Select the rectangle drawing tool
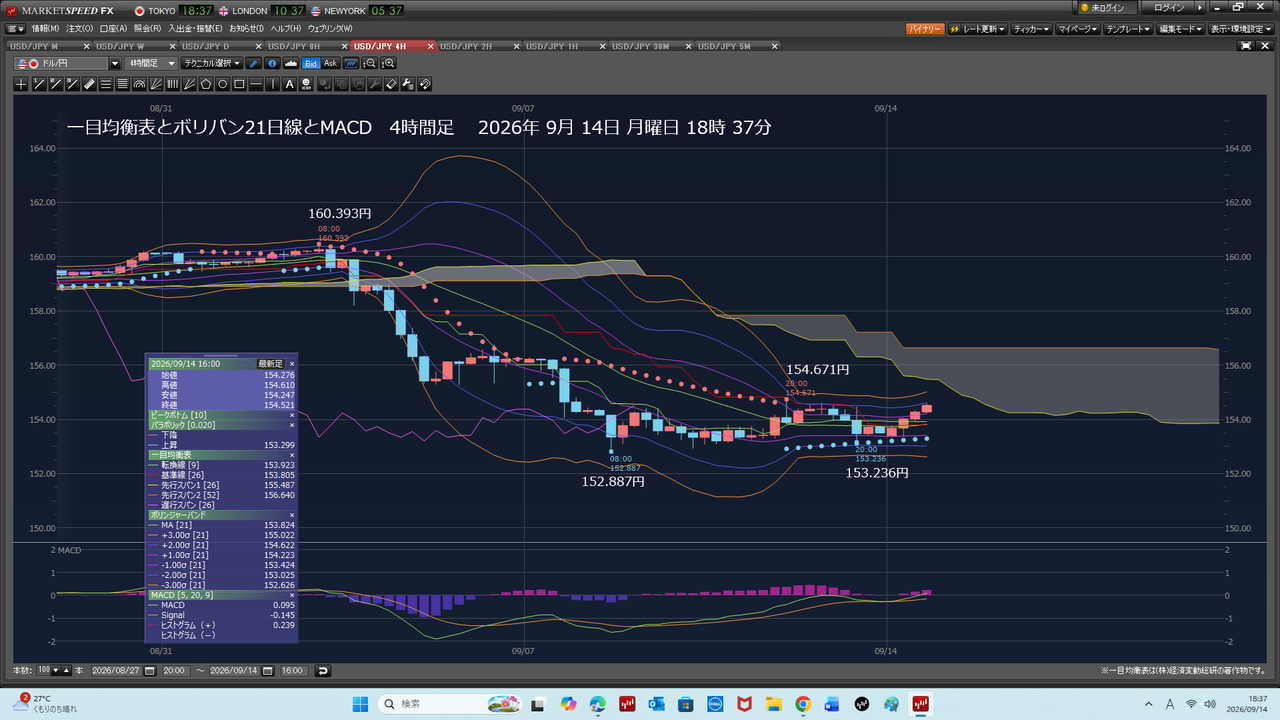The image size is (1280, 720). pyautogui.click(x=239, y=84)
